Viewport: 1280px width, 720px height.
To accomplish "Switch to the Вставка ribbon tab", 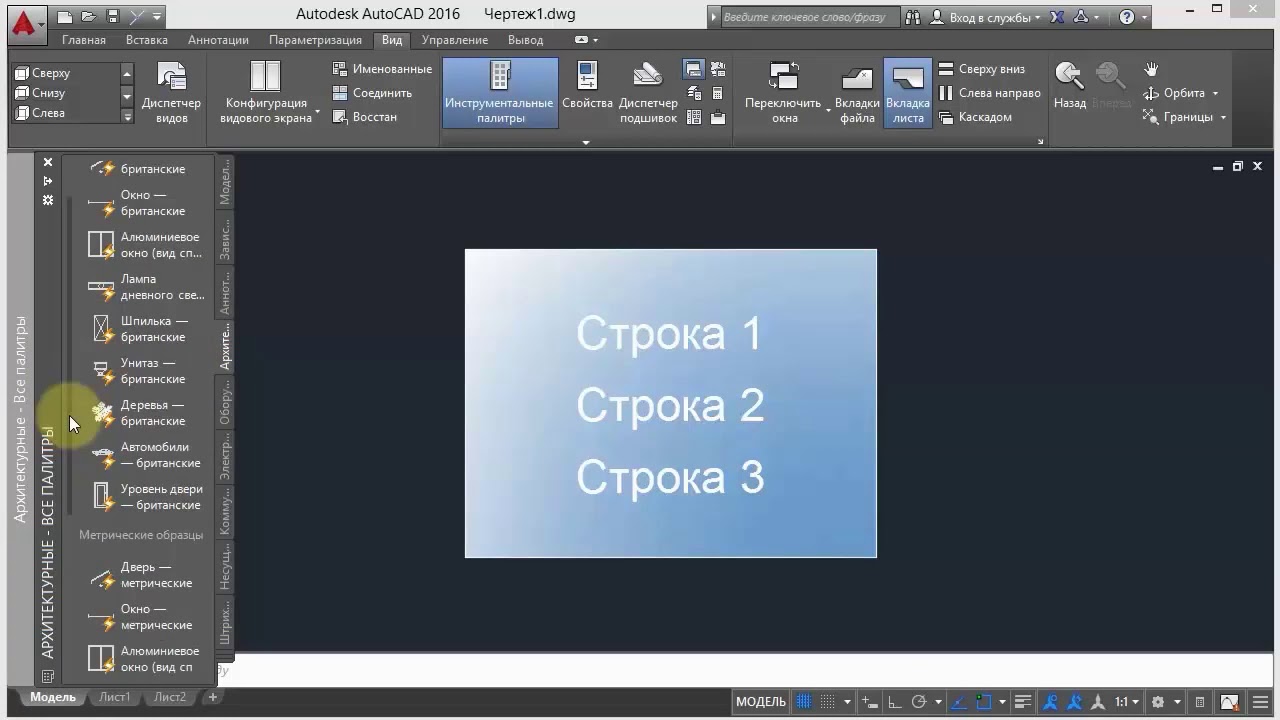I will click(x=147, y=40).
